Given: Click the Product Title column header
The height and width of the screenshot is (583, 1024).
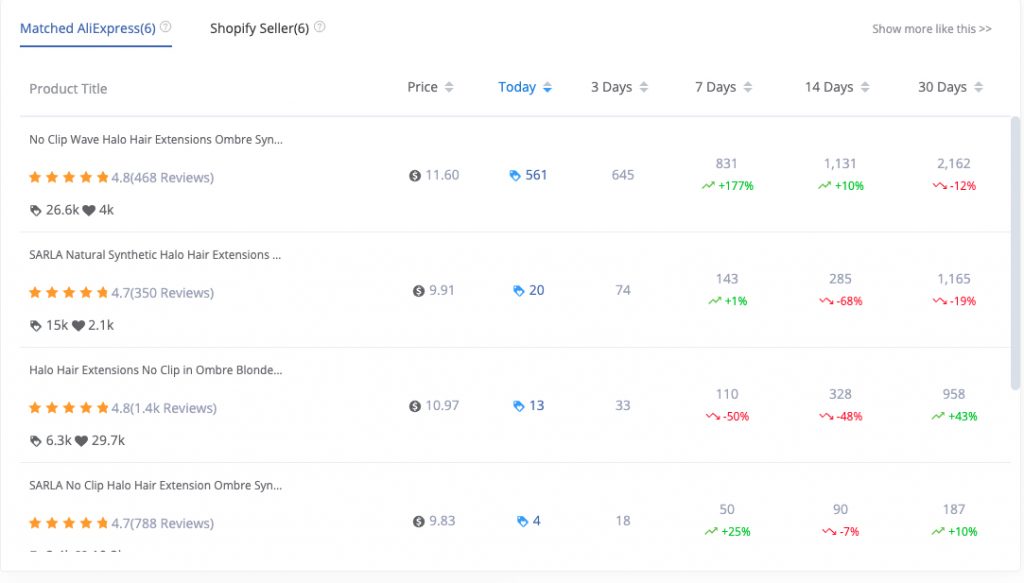Looking at the screenshot, I should [68, 89].
